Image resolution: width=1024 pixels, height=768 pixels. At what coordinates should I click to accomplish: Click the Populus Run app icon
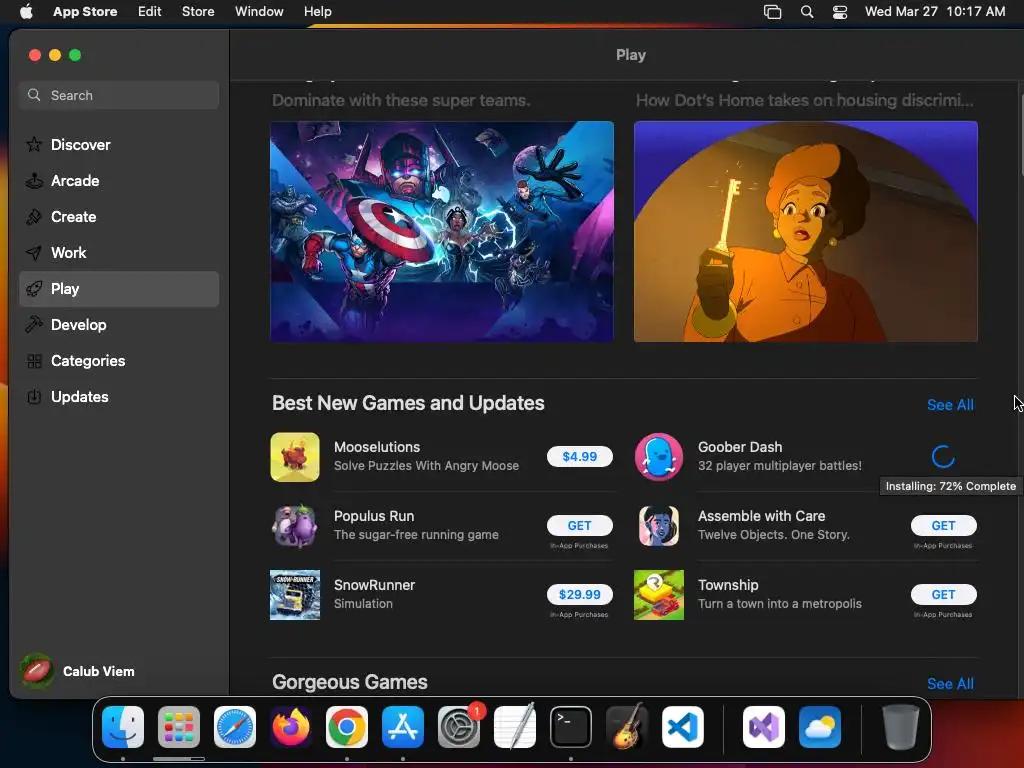[295, 526]
